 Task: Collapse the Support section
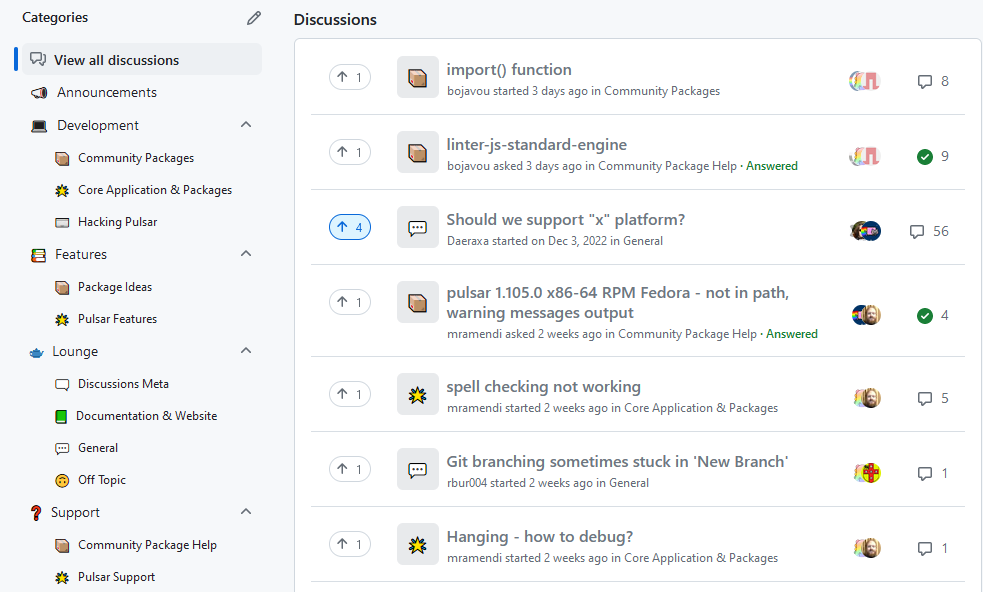[246, 512]
